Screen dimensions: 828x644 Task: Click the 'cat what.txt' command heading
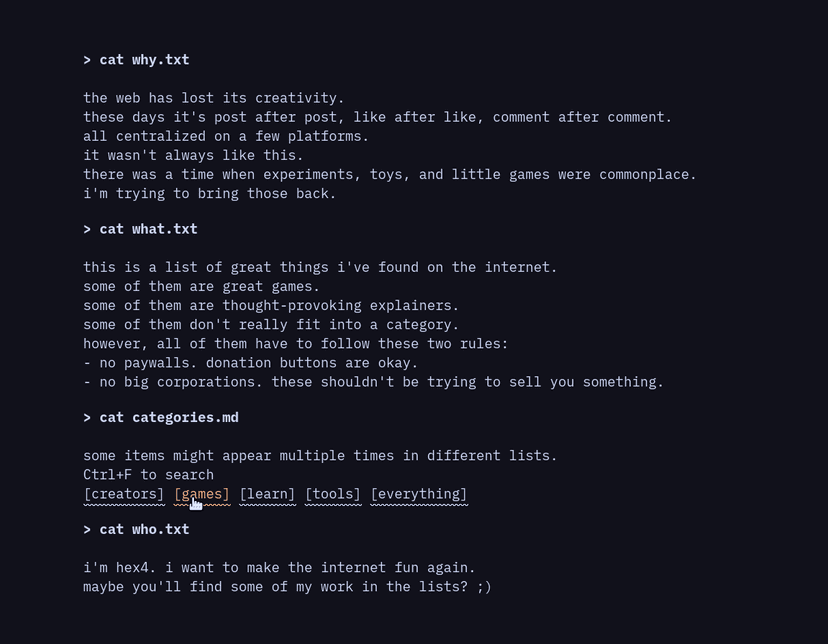141,229
